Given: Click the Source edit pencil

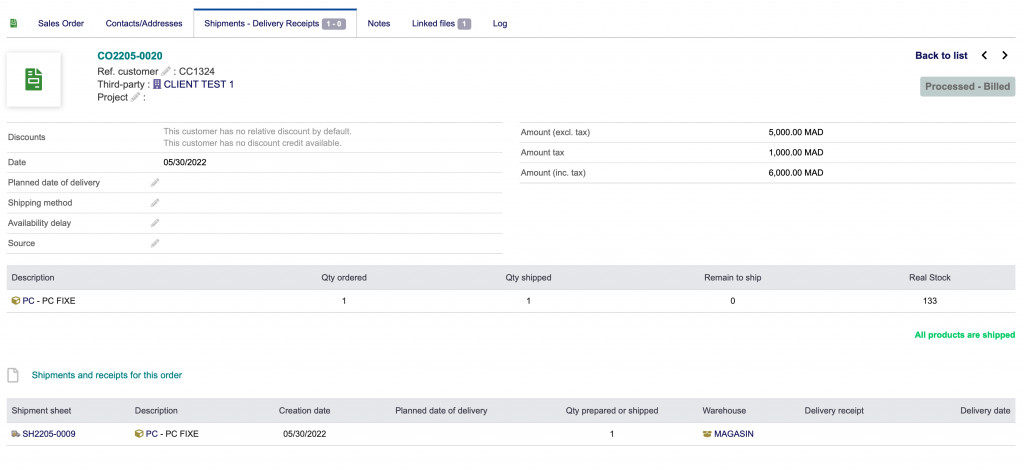Looking at the screenshot, I should pyautogui.click(x=155, y=243).
